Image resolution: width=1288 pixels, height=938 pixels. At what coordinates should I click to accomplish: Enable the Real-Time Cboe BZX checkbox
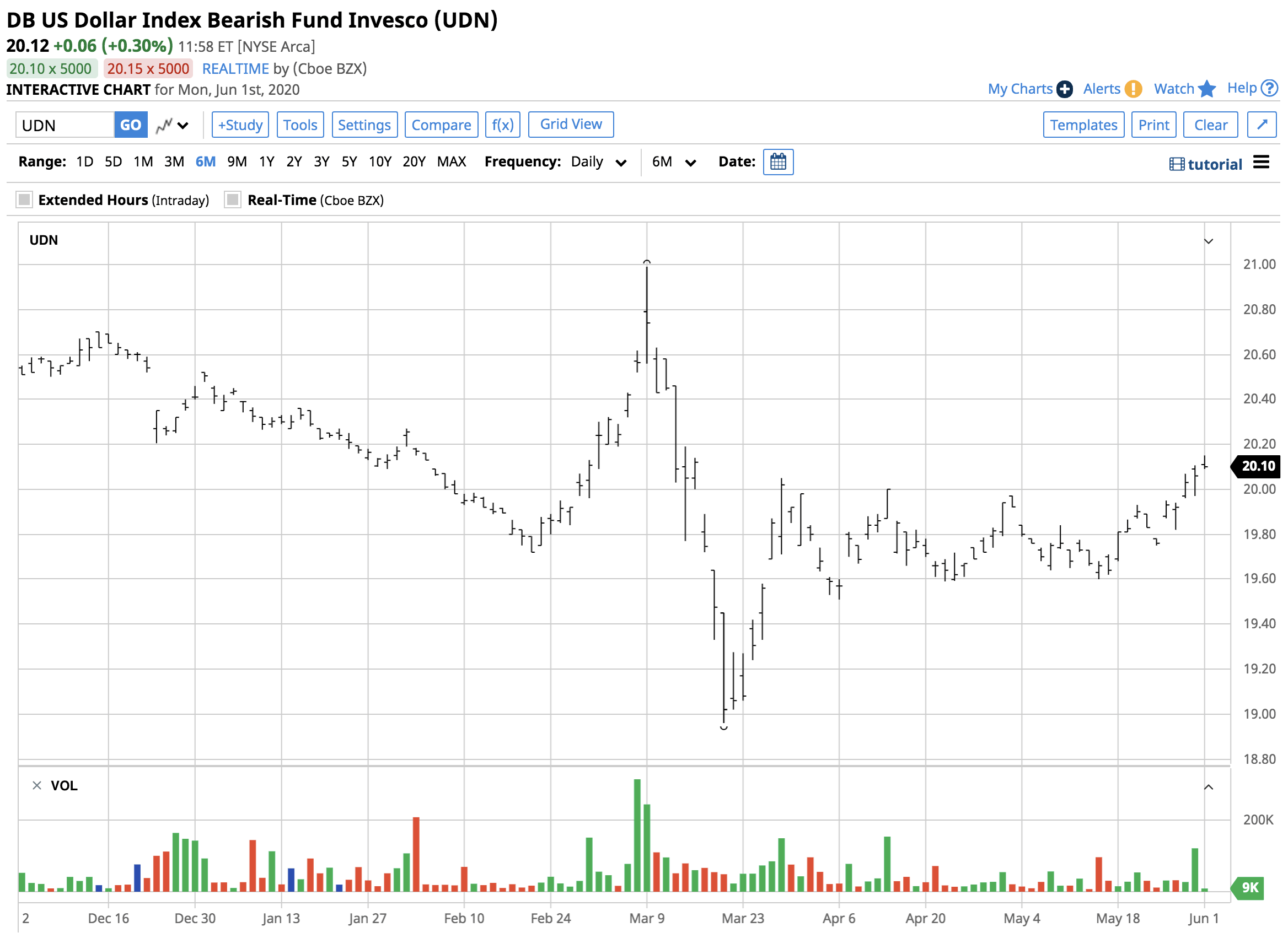pos(233,200)
